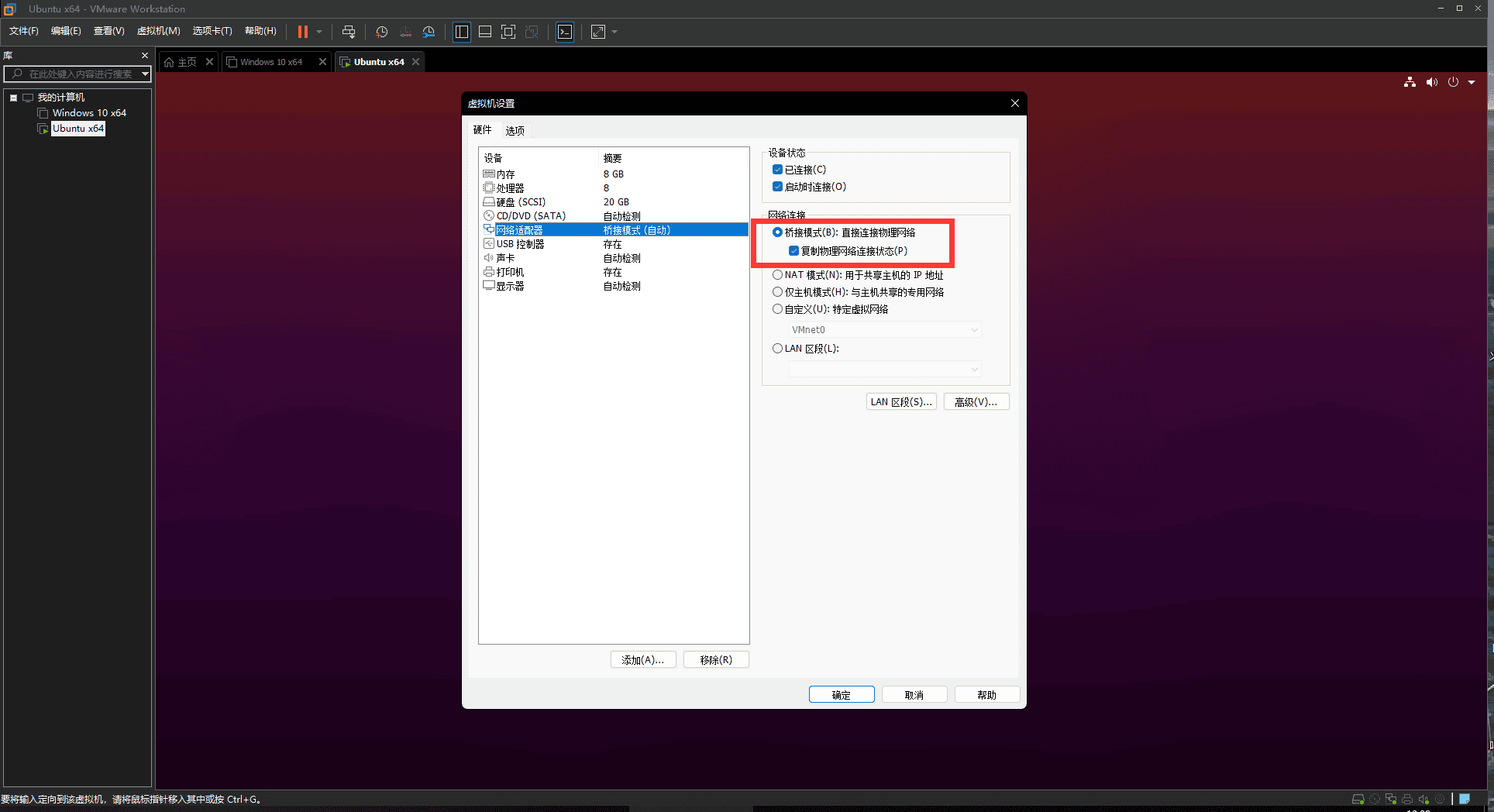Click the hard disk status icon in status bar
The height and width of the screenshot is (812, 1494).
click(1358, 800)
